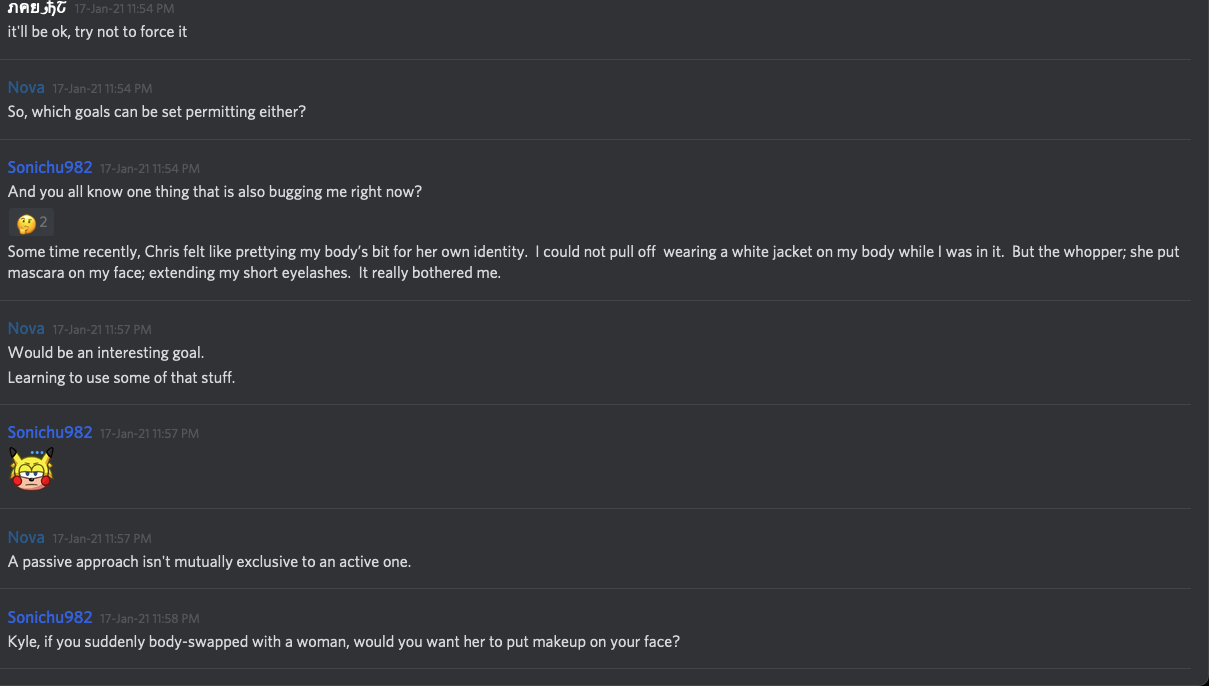Image resolution: width=1209 pixels, height=686 pixels.
Task: Click Nova username above "Would be an interesting goal"
Action: click(x=26, y=329)
